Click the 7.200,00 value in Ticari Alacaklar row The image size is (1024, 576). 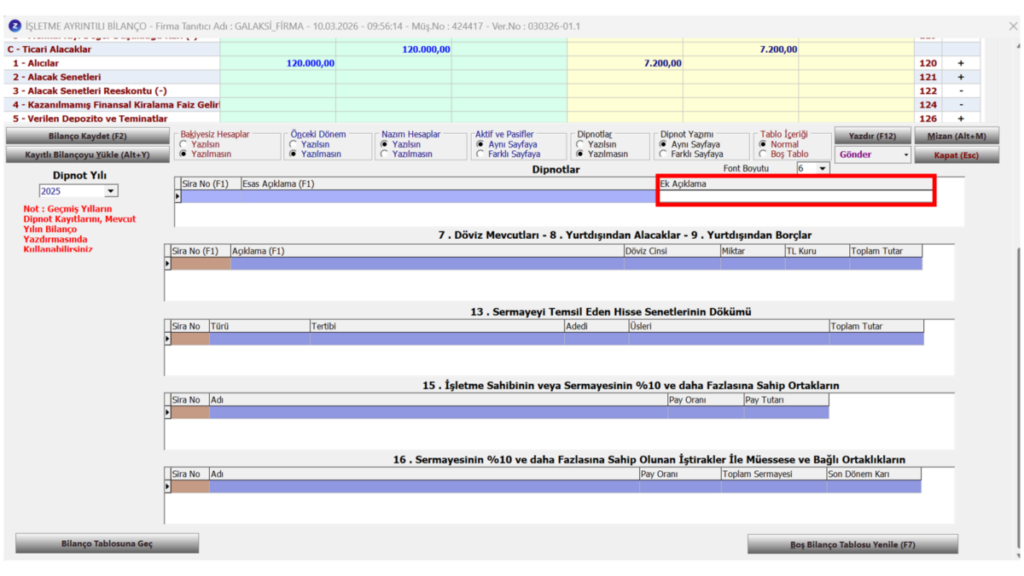pos(778,49)
